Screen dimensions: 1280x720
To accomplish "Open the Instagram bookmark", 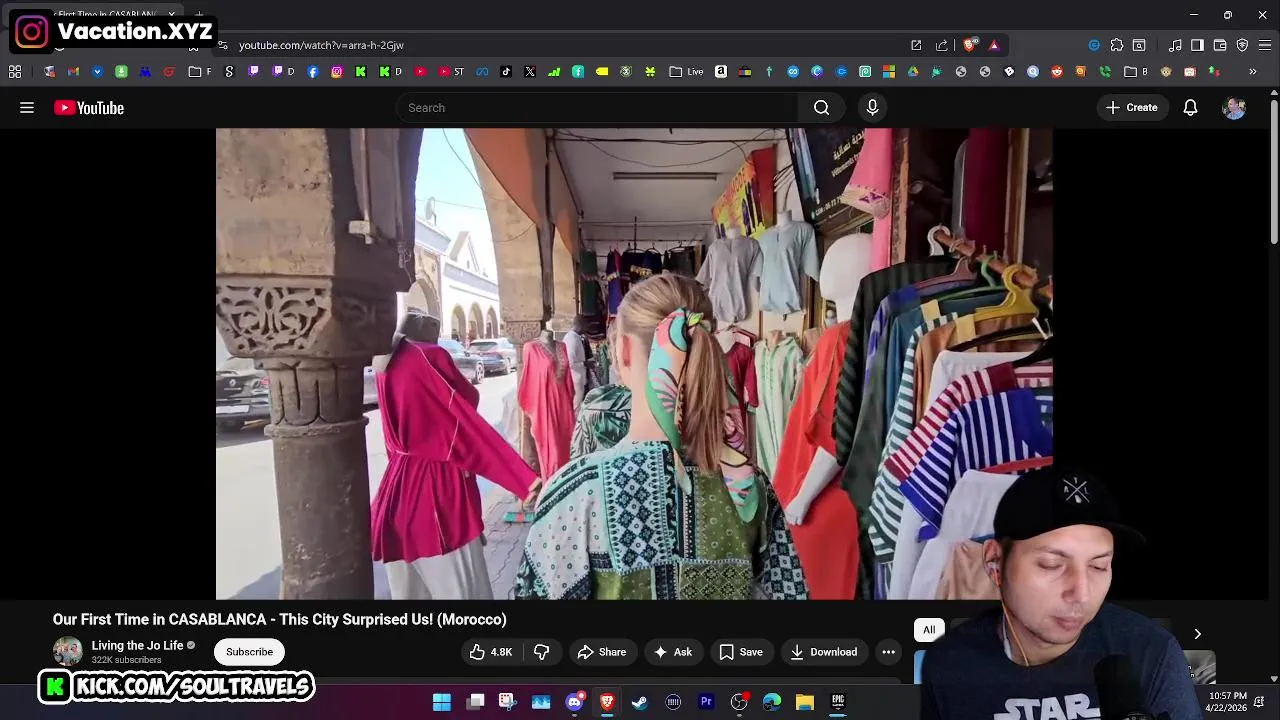I will click(337, 72).
